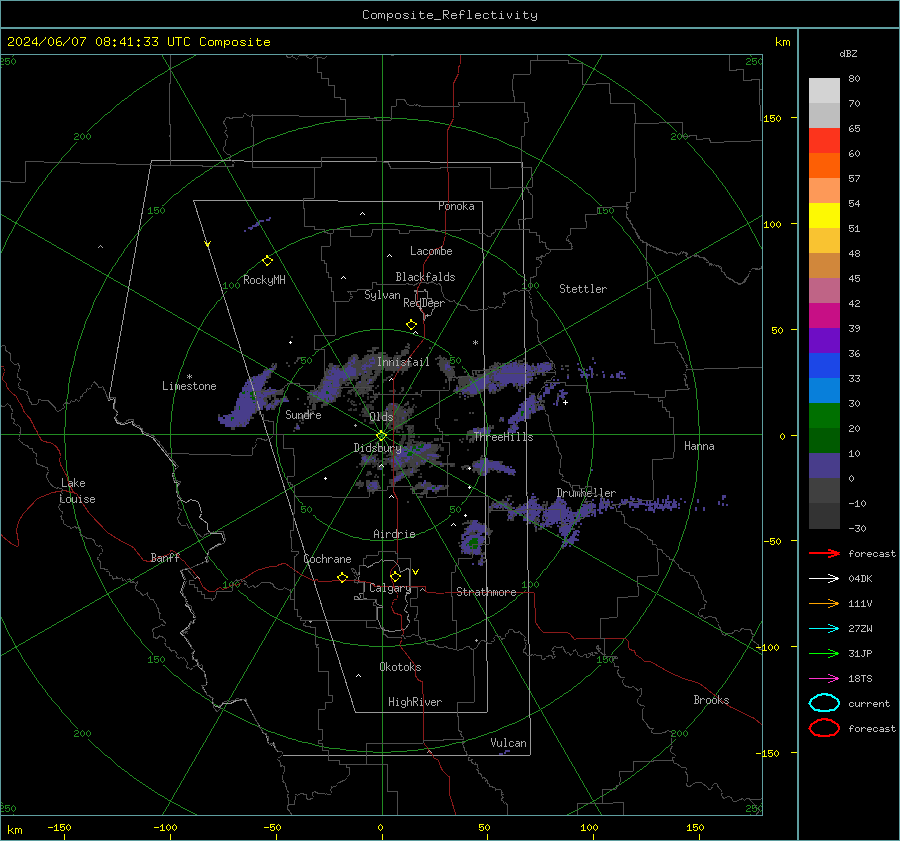Pick the purple 36-39 dBZ color swatch
Viewport: 900px width, 841px height.
tap(824, 341)
